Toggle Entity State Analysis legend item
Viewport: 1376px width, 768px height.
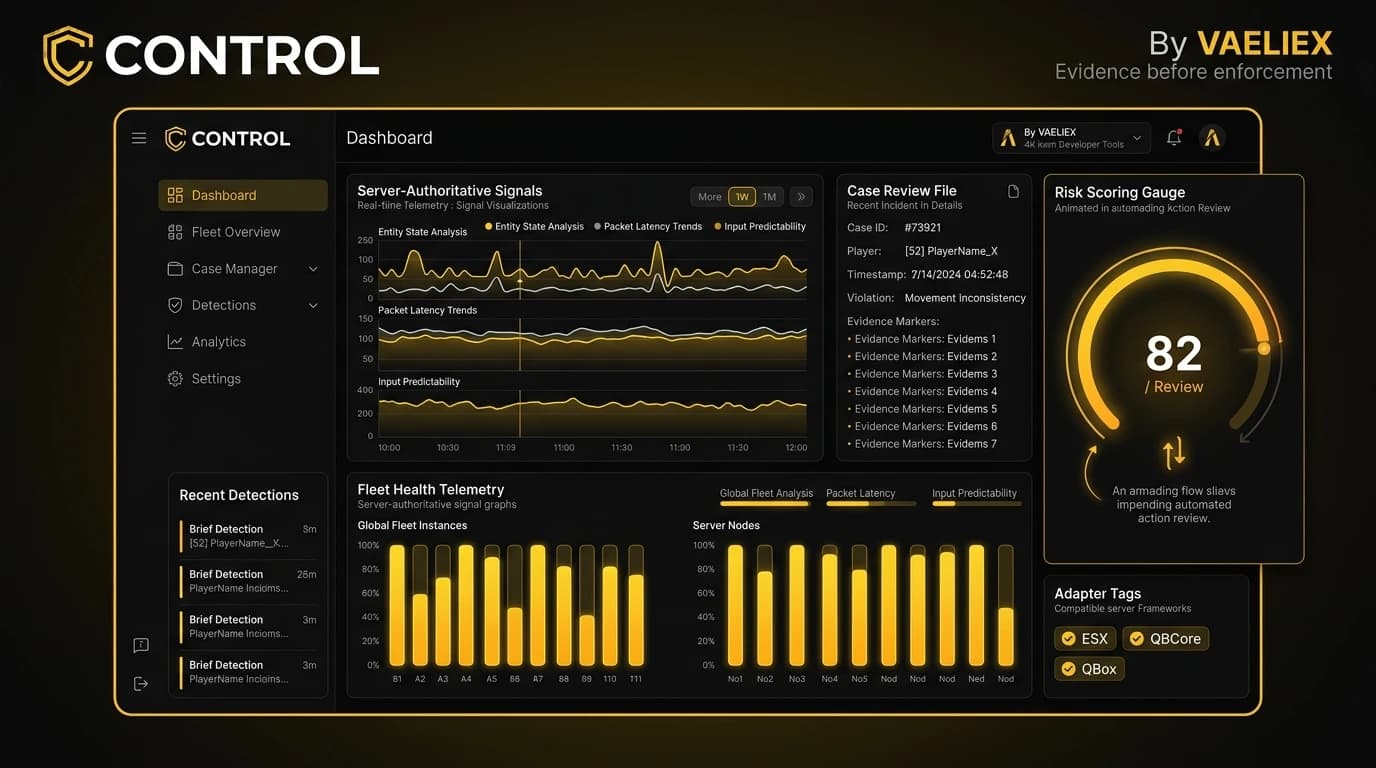[534, 227]
